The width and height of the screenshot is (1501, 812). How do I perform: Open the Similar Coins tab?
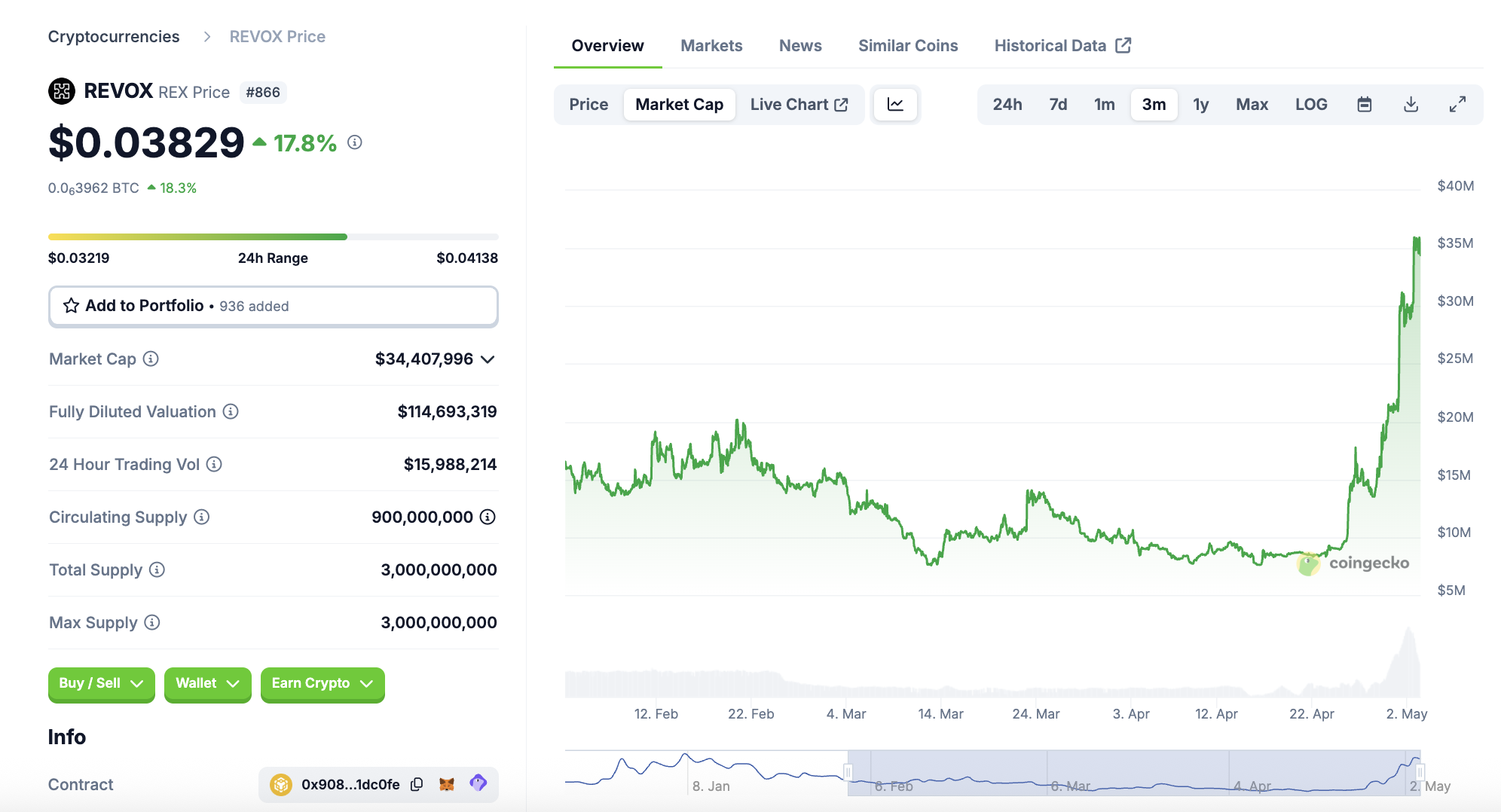point(908,46)
